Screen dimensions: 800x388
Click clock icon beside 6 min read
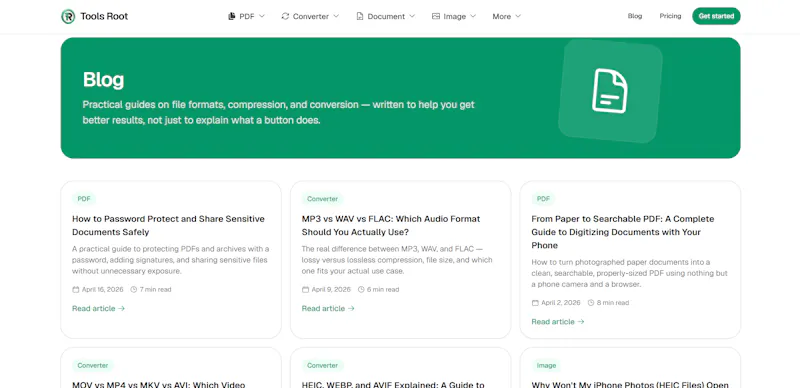click(361, 289)
